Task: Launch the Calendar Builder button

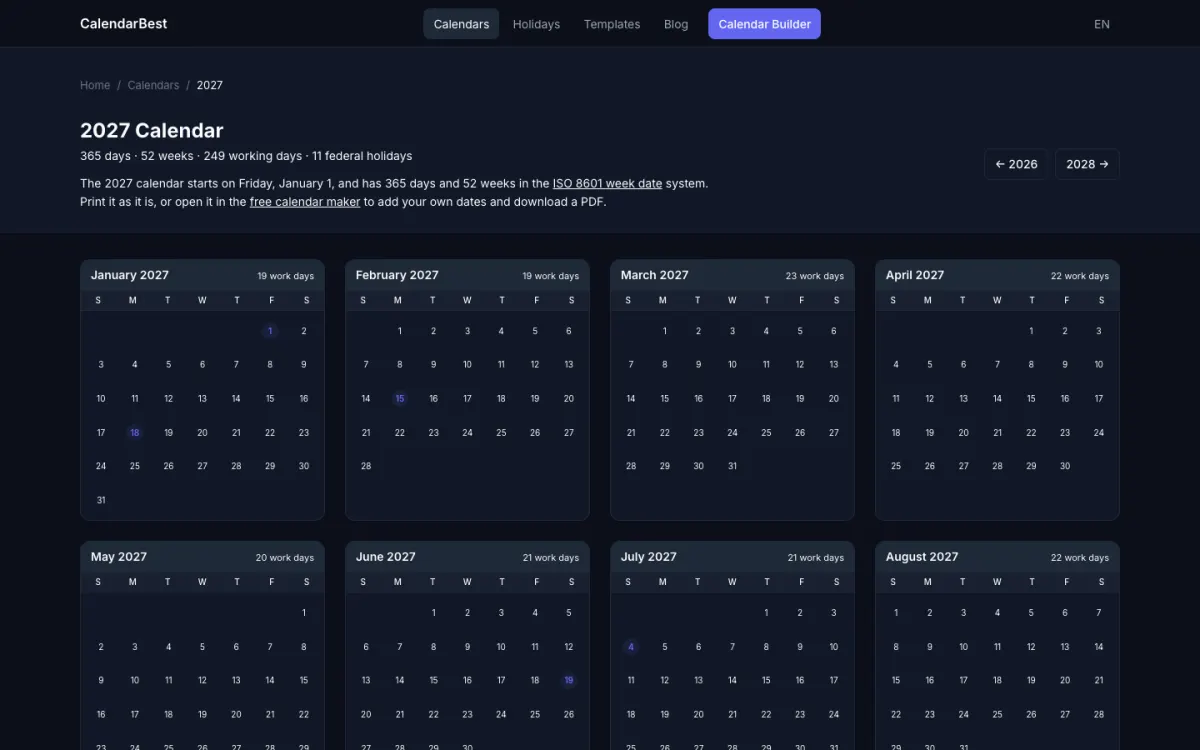Action: 765,24
